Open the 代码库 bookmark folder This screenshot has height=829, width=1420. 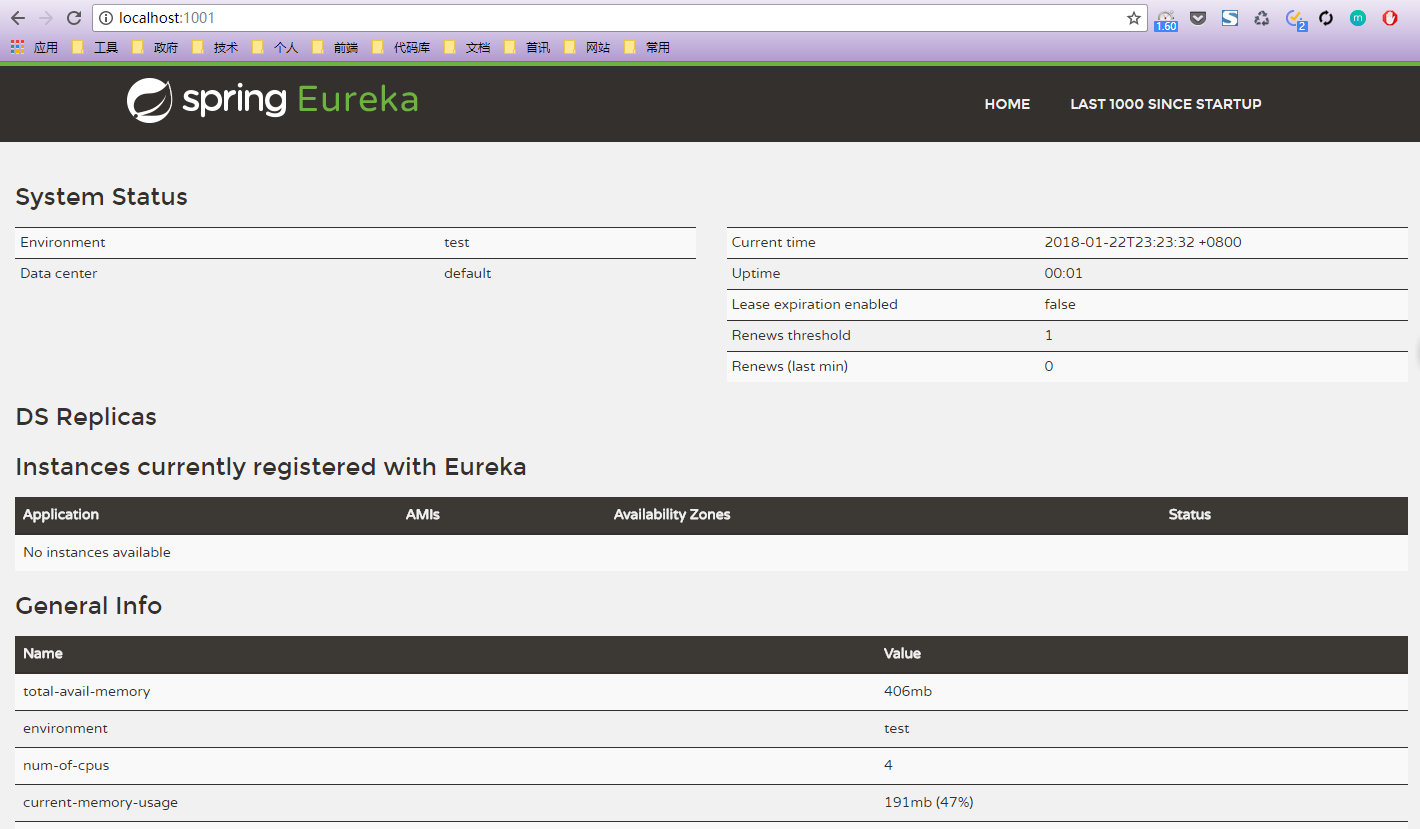401,47
